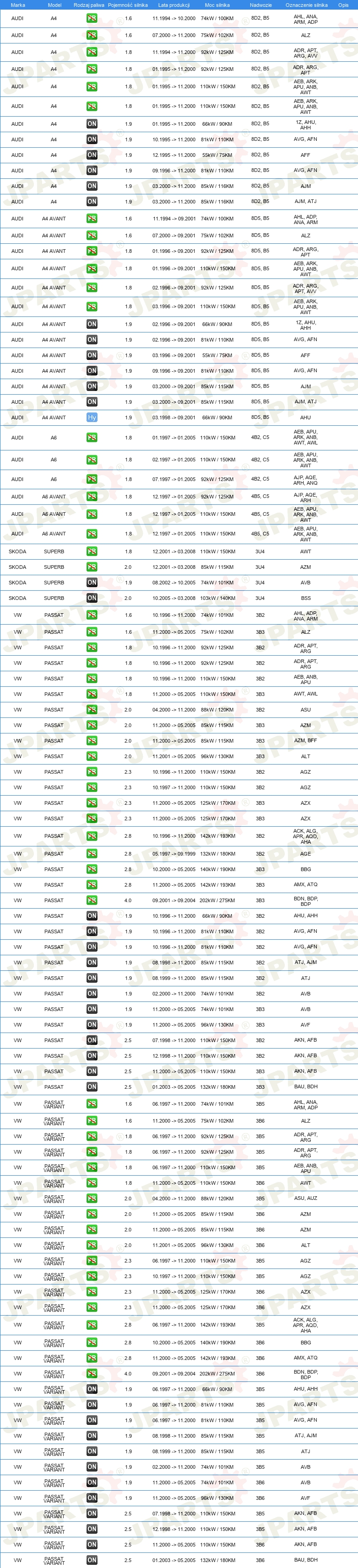358x1568 pixels.
Task: Click the Opis column header
Action: coord(343,5)
